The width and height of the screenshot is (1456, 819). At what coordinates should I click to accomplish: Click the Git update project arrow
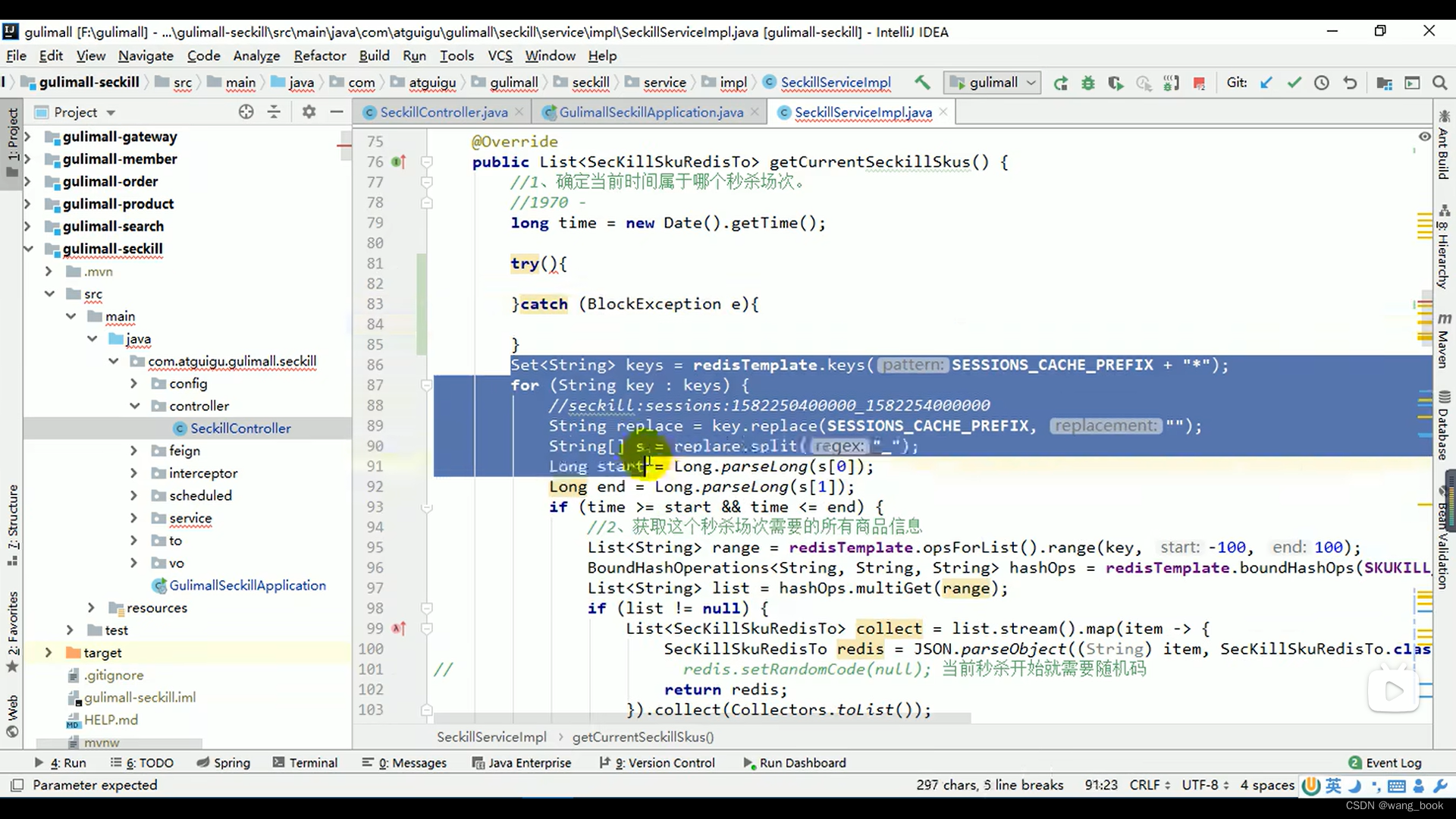1266,83
